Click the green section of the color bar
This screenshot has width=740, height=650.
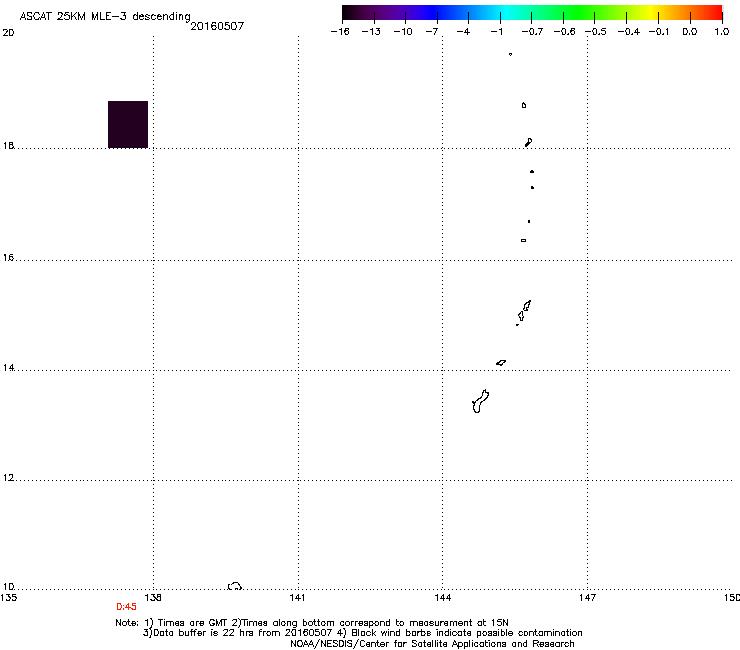click(x=580, y=13)
